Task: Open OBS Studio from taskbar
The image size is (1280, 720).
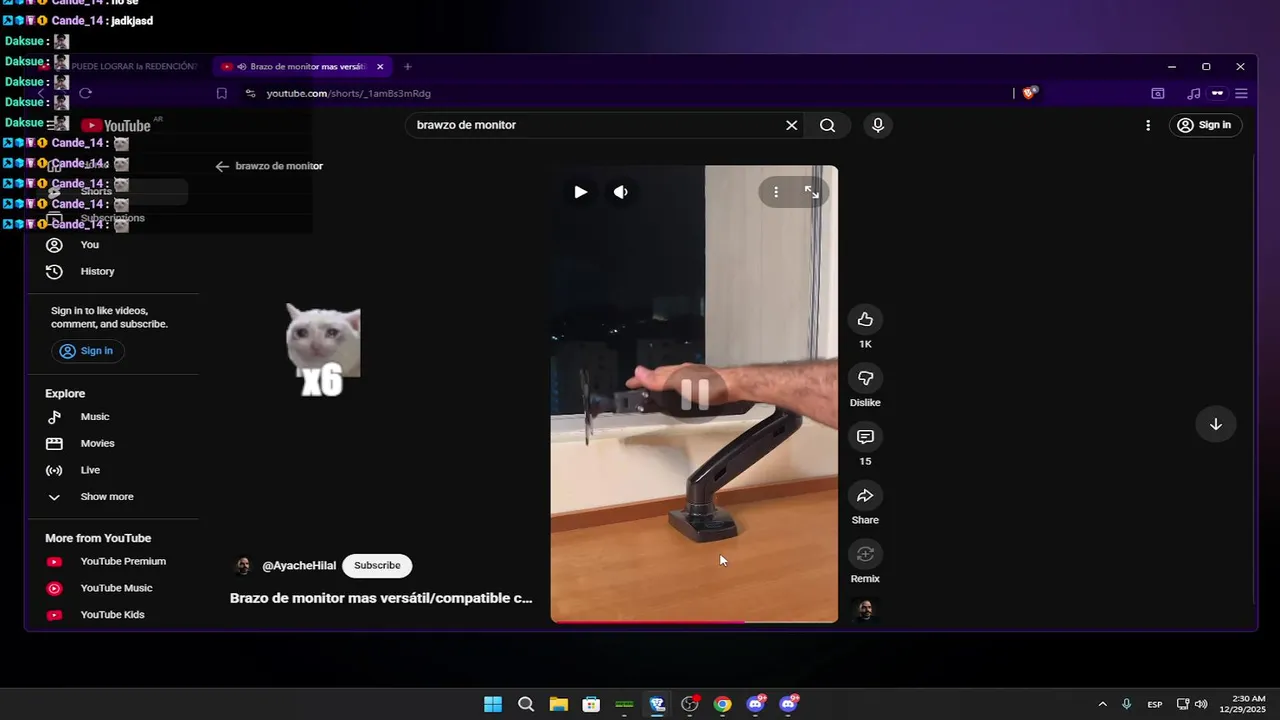Action: point(690,704)
